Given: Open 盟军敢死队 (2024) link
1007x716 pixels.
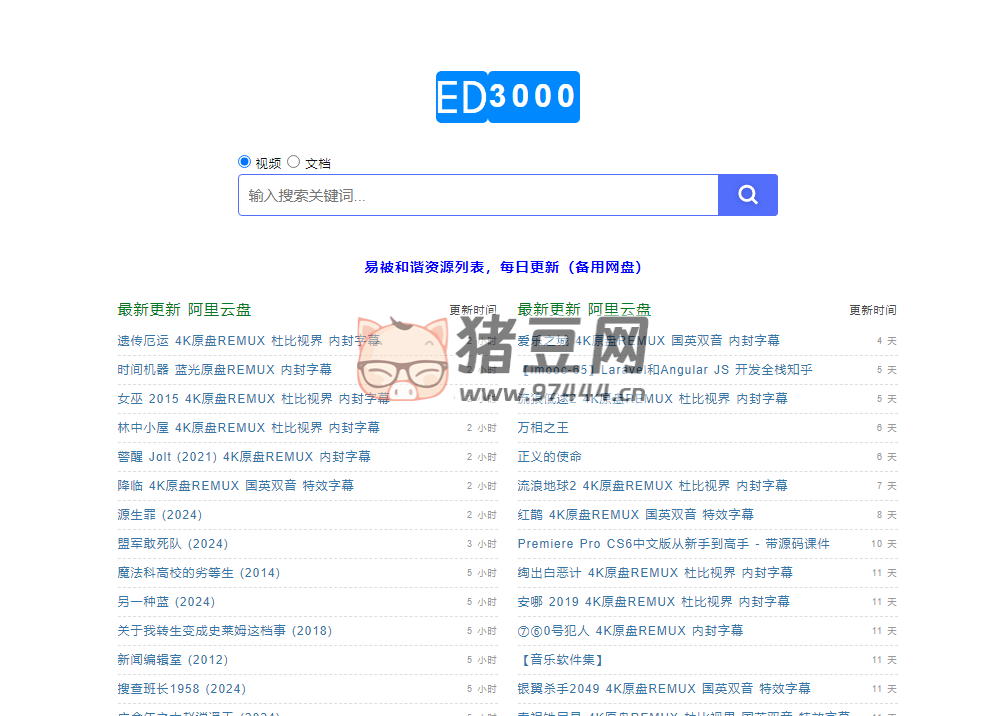Looking at the screenshot, I should (x=173, y=544).
